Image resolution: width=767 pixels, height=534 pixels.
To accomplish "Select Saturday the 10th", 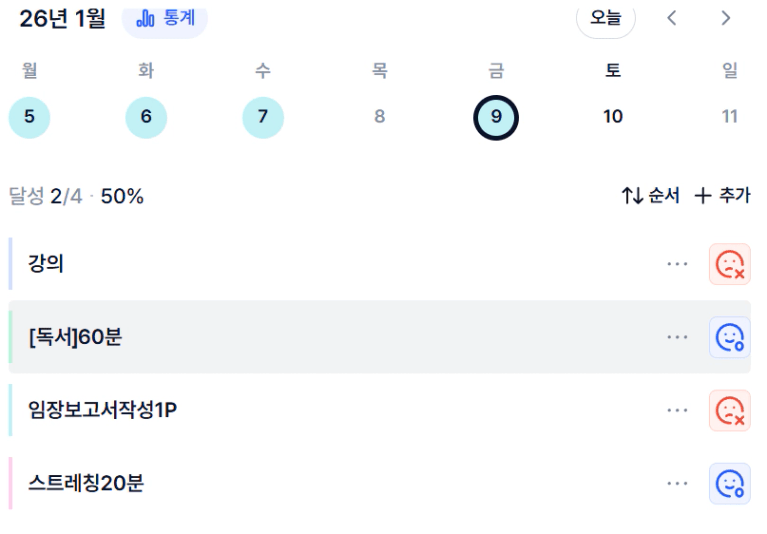I will [613, 117].
